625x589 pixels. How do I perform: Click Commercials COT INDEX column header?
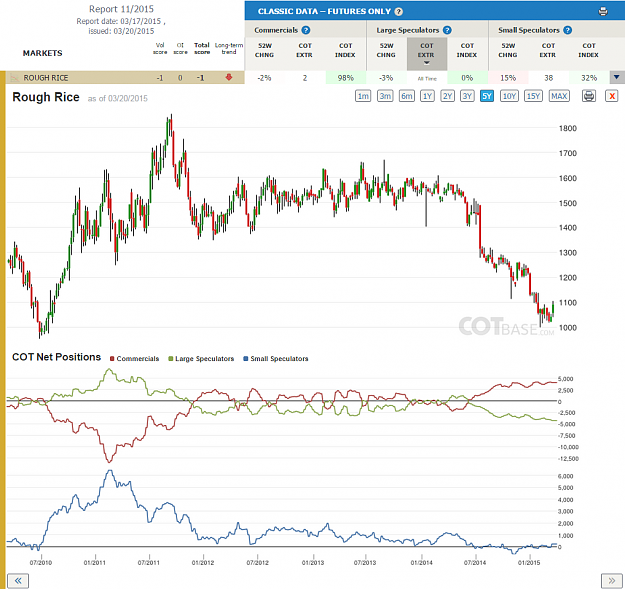(x=345, y=50)
